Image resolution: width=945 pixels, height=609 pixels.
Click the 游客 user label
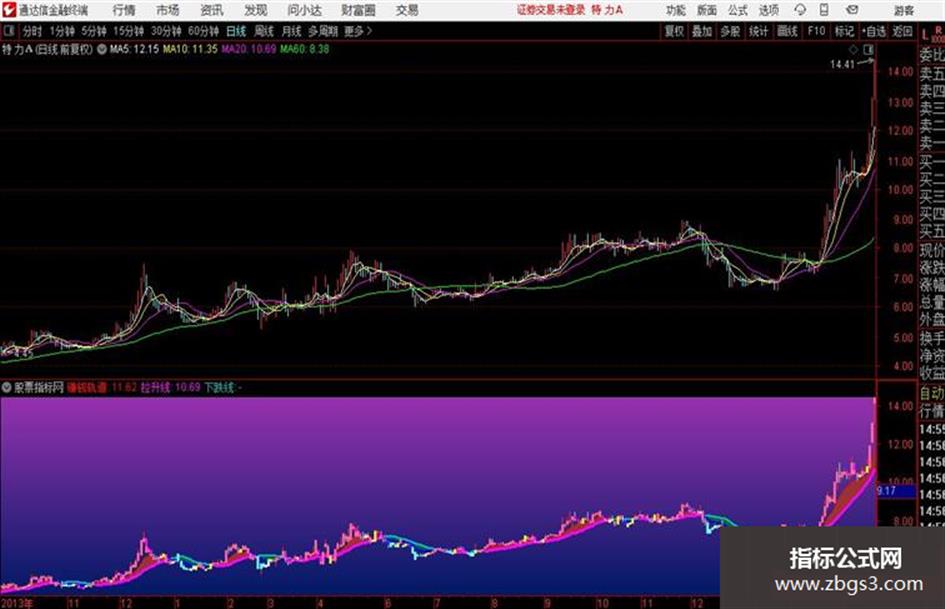coord(903,10)
